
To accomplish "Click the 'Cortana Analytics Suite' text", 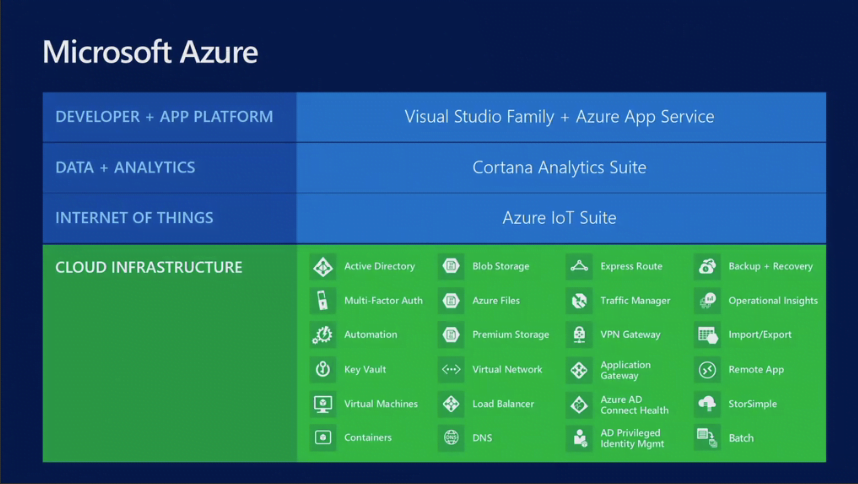I will 559,167.
